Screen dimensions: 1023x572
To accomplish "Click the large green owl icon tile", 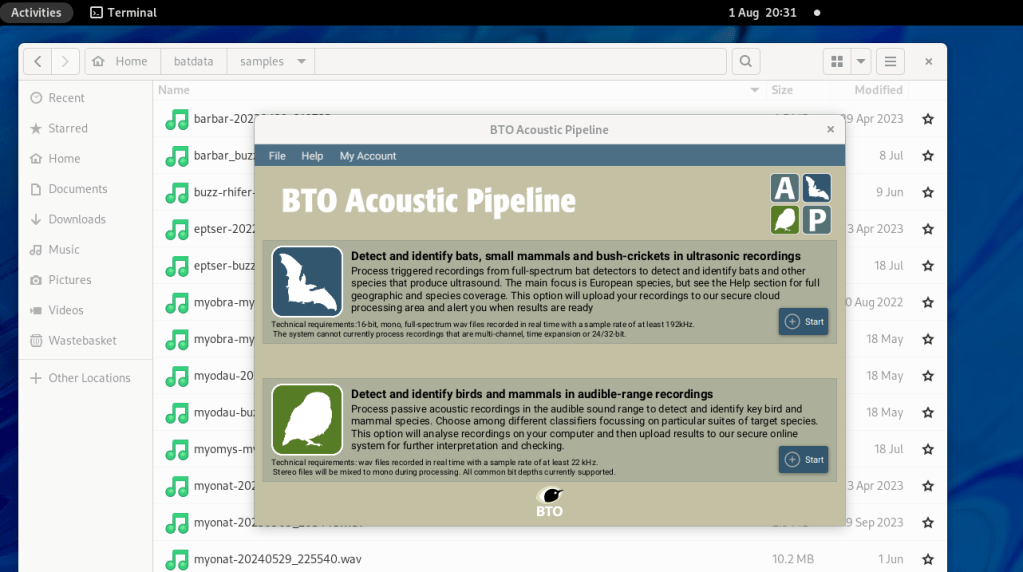I will pyautogui.click(x=307, y=419).
